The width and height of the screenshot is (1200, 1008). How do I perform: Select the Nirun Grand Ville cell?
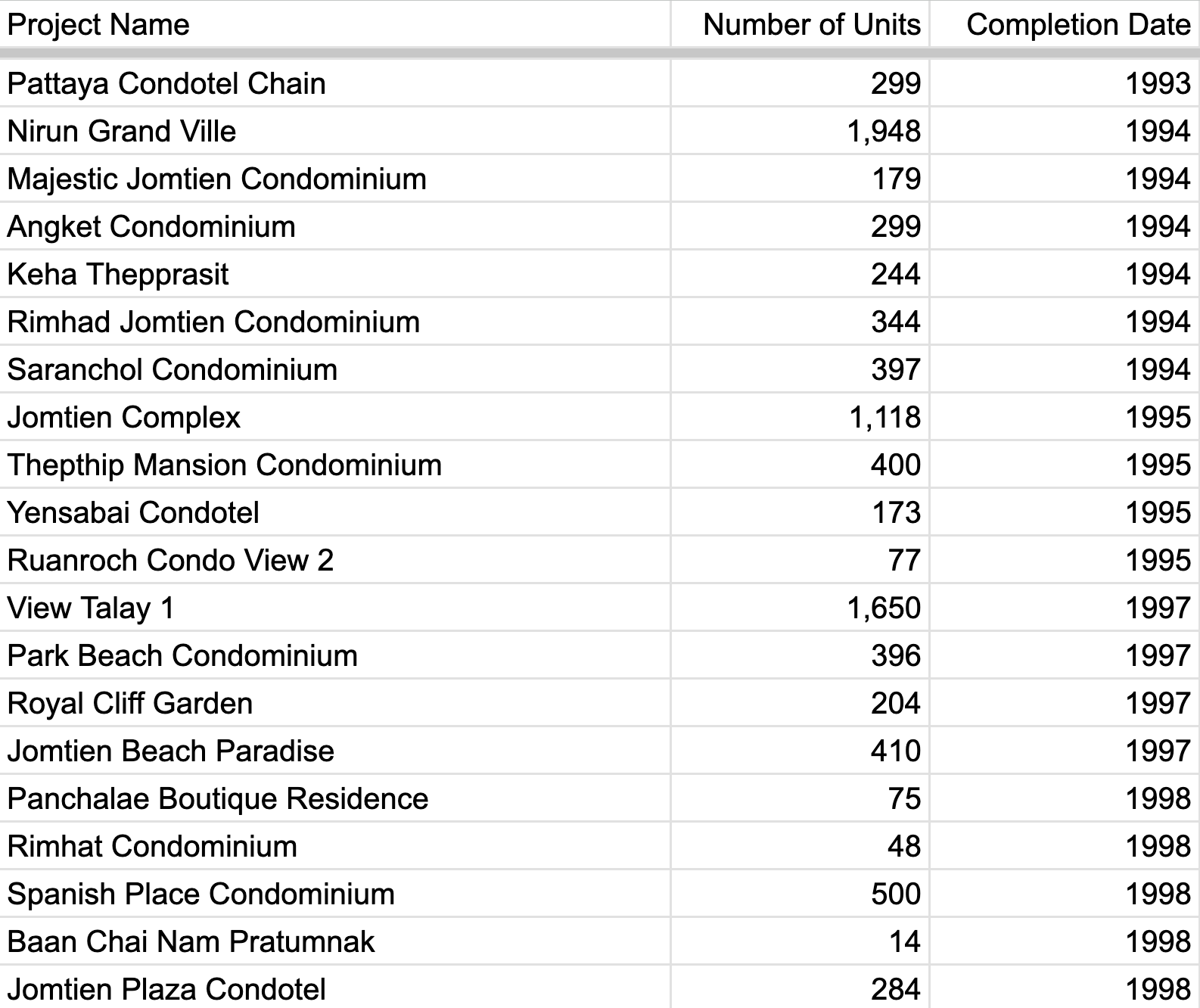[x=334, y=131]
